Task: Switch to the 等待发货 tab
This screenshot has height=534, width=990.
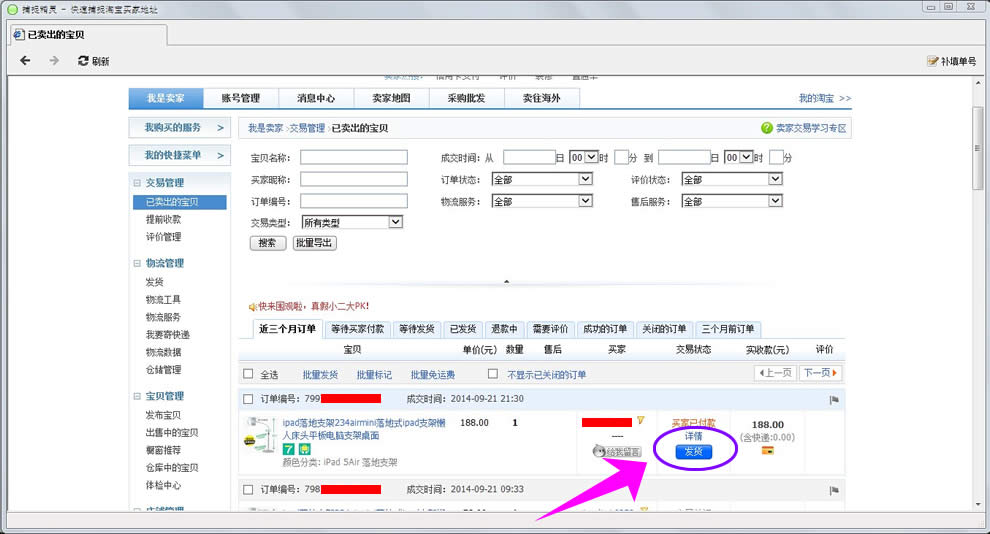Action: tap(417, 329)
